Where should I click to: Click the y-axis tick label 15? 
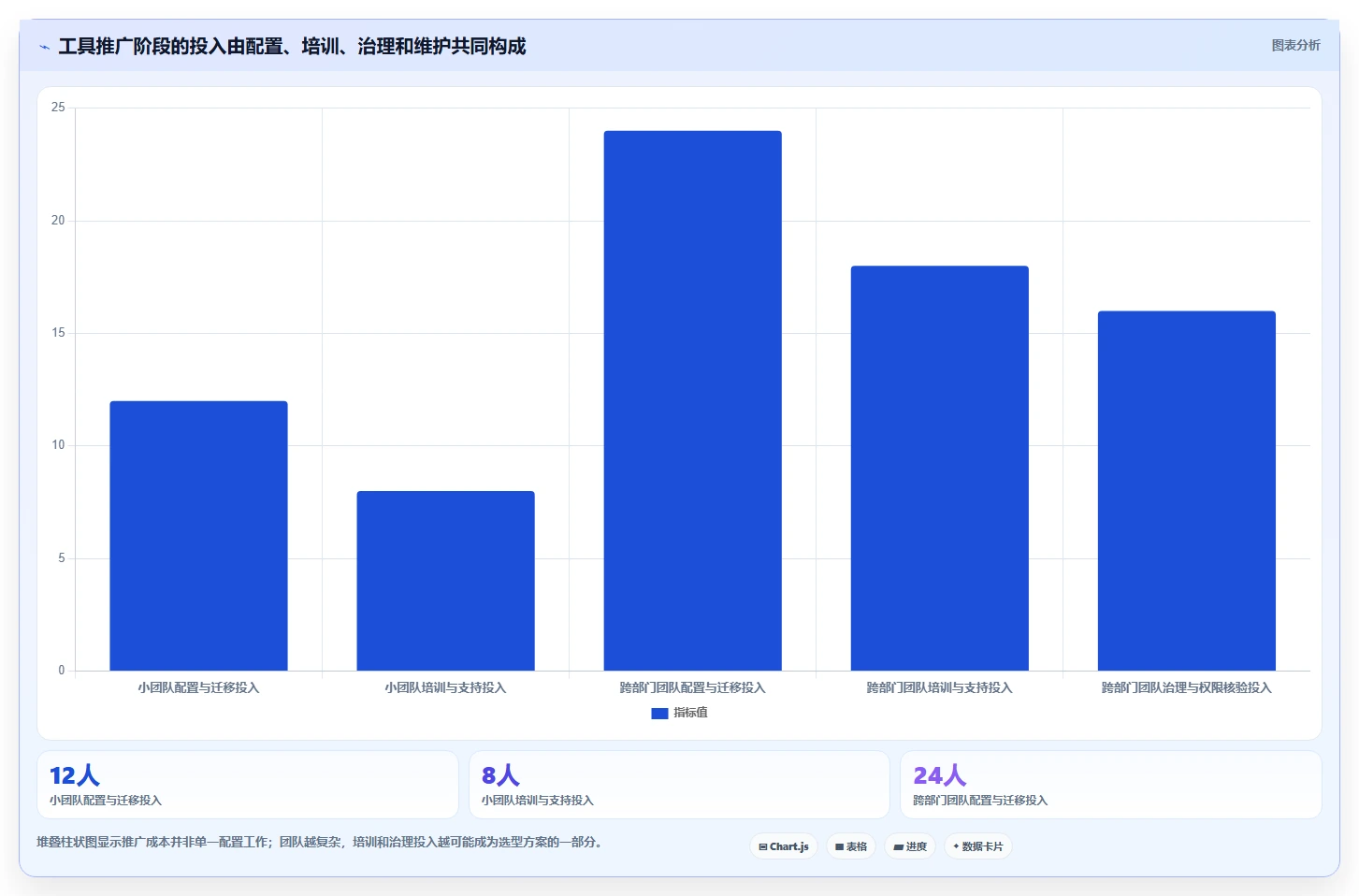(x=58, y=333)
